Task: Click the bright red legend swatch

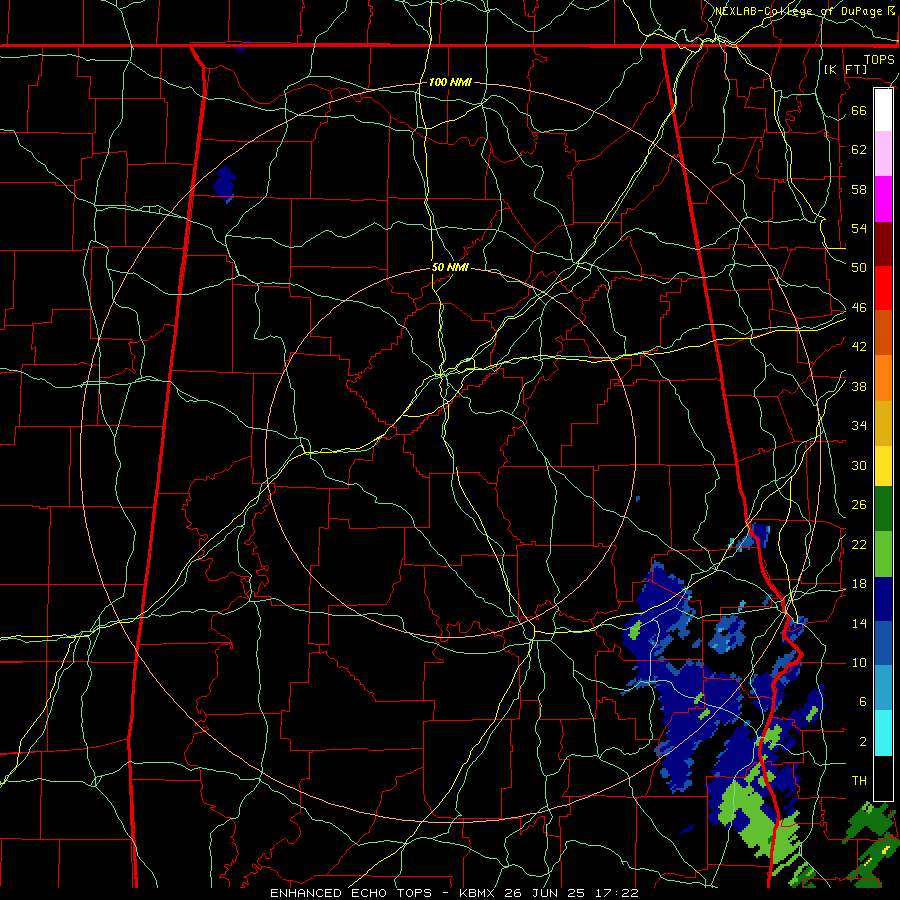Action: coord(883,288)
